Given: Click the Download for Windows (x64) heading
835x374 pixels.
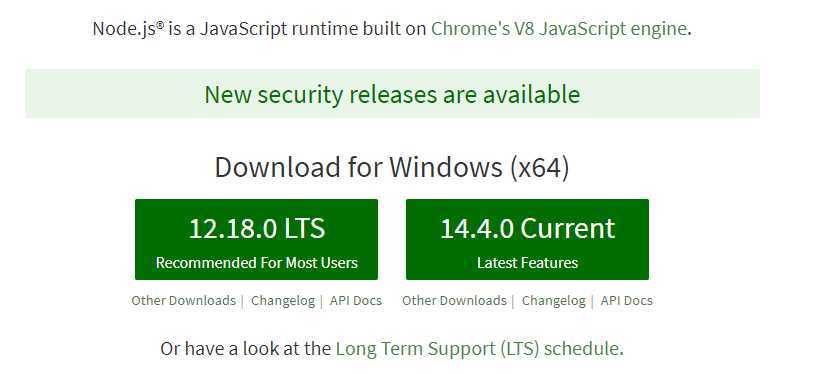Looking at the screenshot, I should pos(392,167).
